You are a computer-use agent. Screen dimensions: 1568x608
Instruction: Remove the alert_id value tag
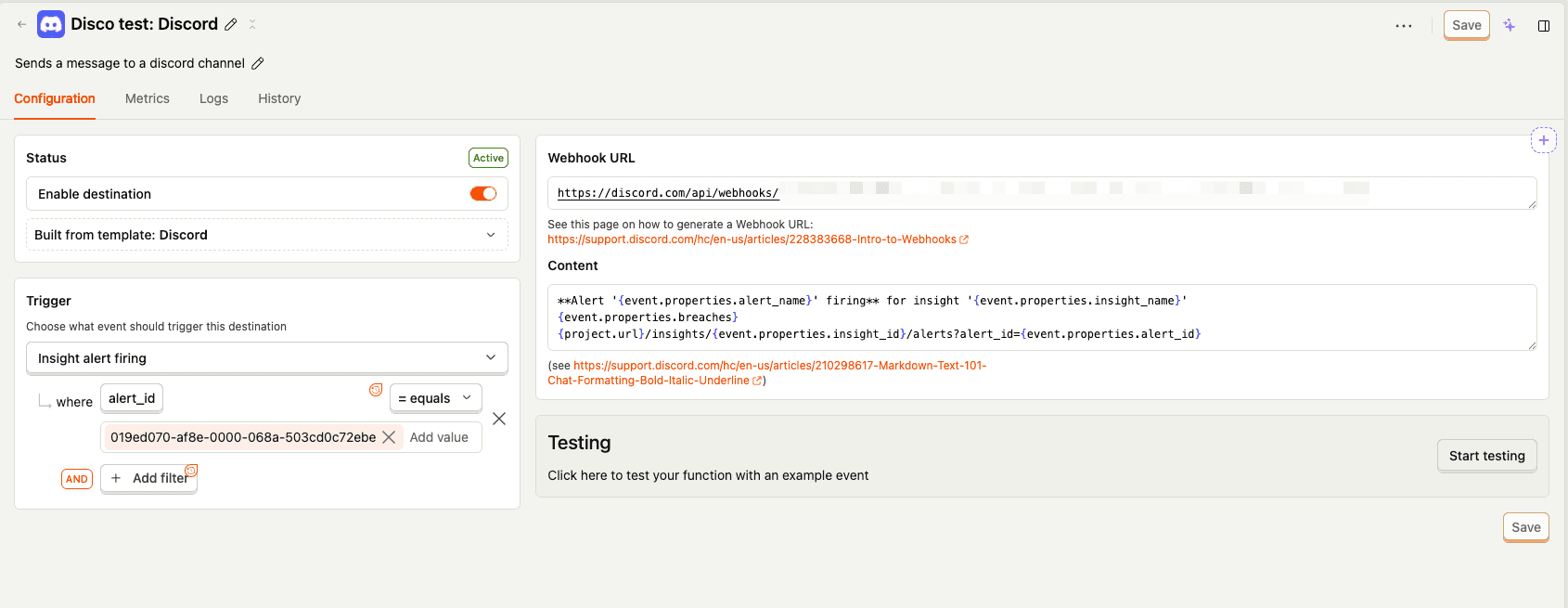pos(389,437)
